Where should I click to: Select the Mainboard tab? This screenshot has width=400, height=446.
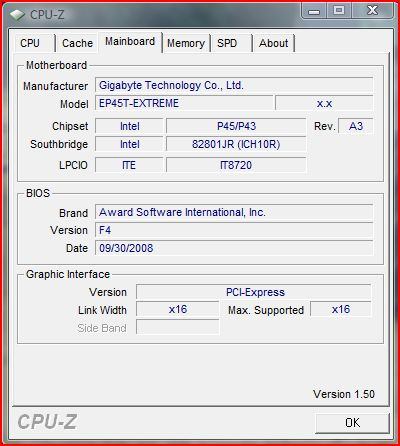(130, 42)
